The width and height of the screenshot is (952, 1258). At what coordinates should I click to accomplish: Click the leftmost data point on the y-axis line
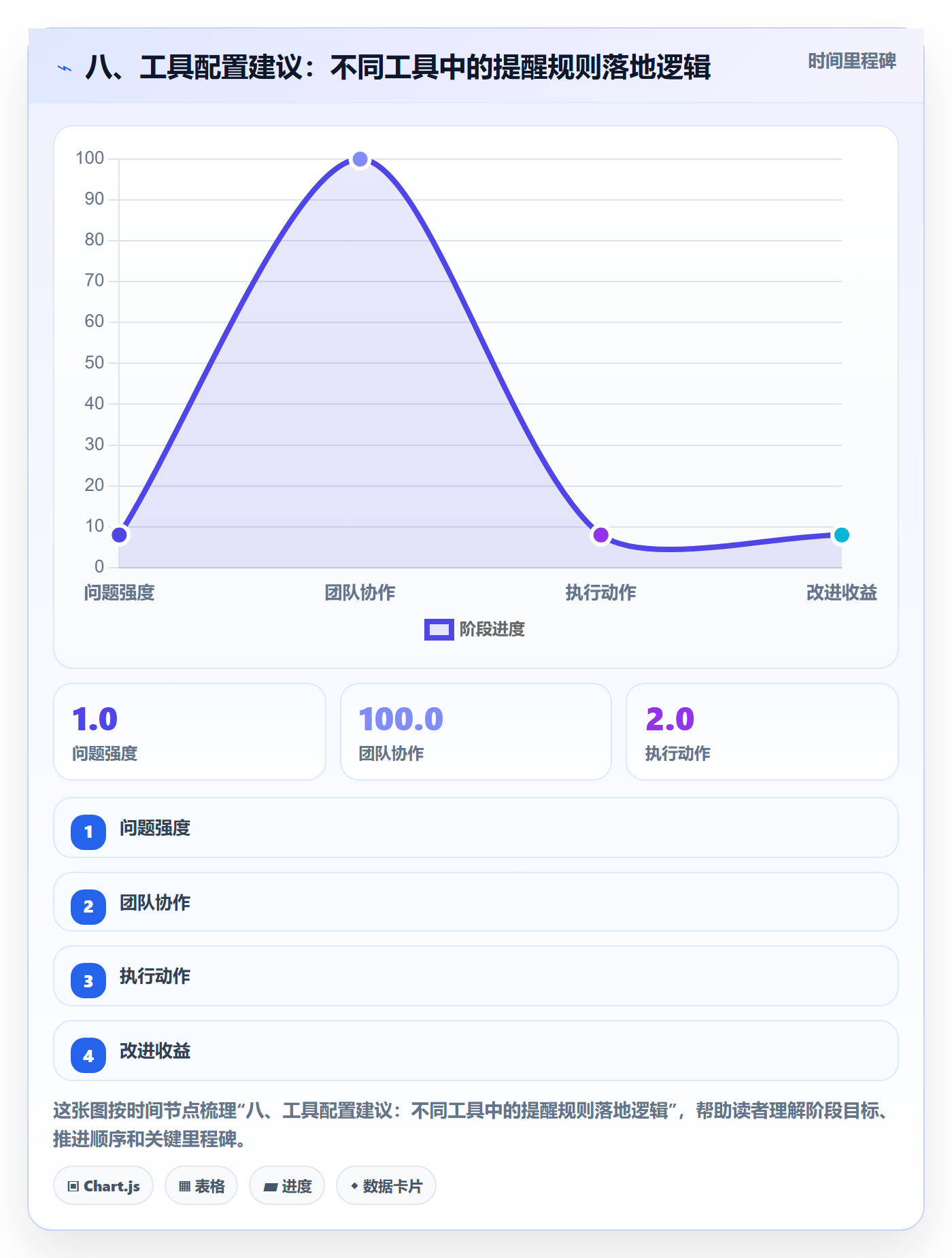(x=120, y=534)
